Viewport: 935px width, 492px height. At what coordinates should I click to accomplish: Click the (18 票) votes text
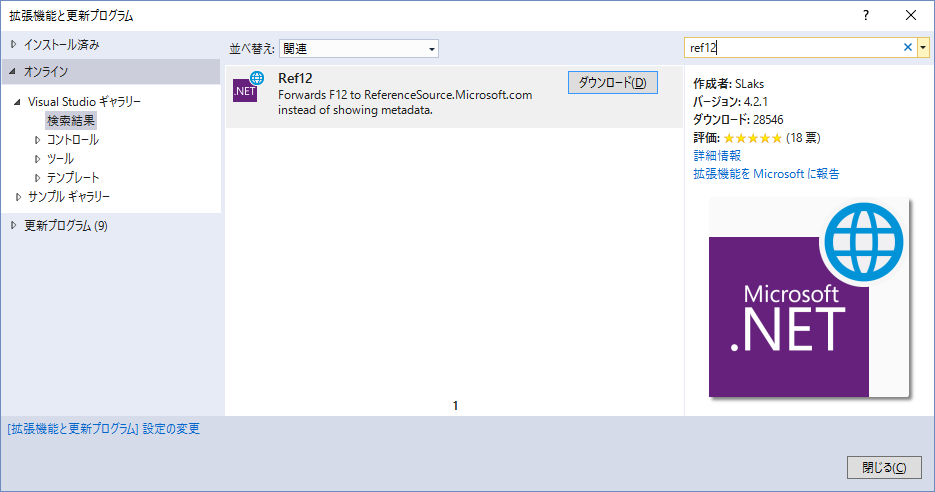point(803,138)
